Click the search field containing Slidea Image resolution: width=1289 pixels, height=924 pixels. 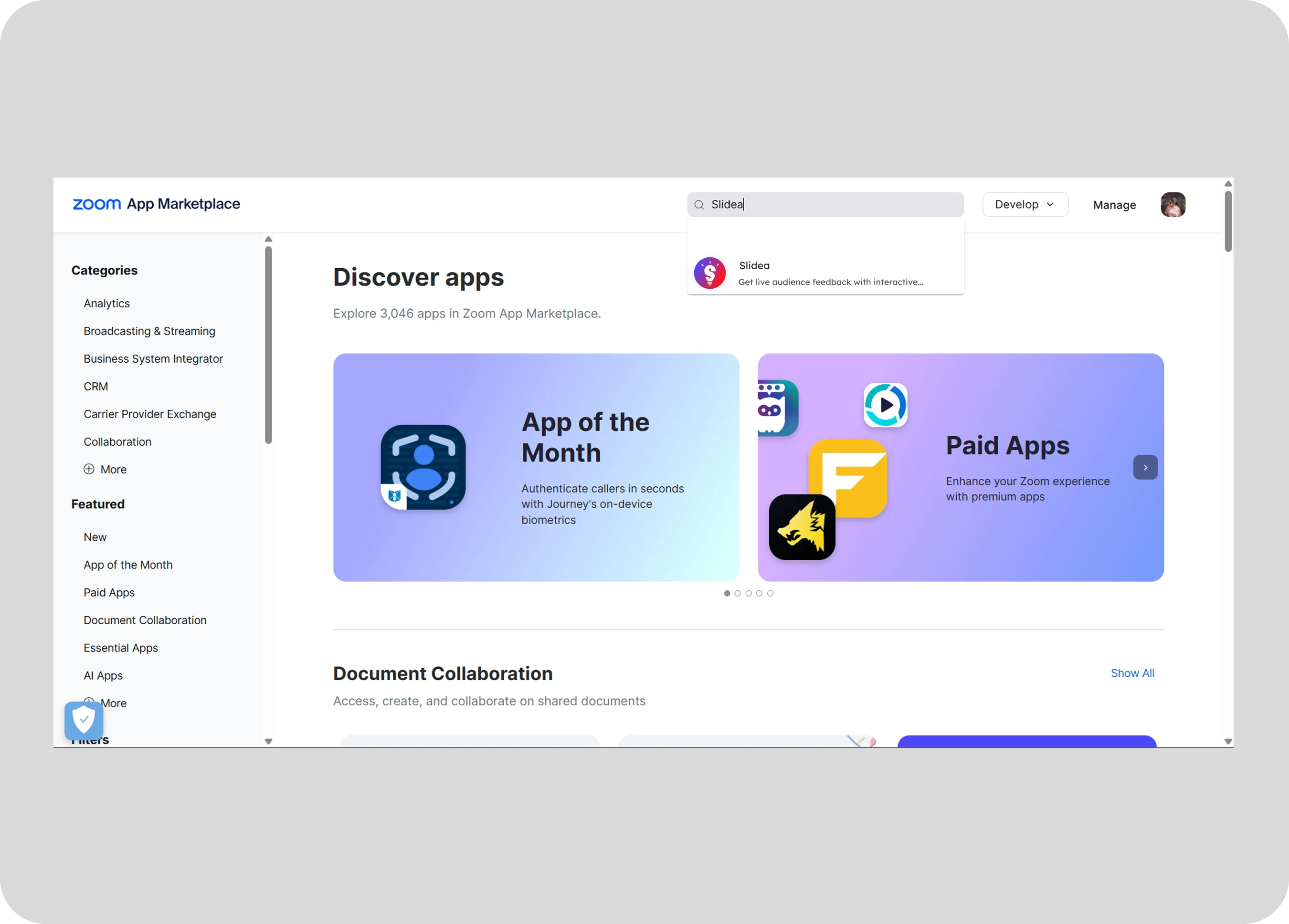click(x=825, y=205)
